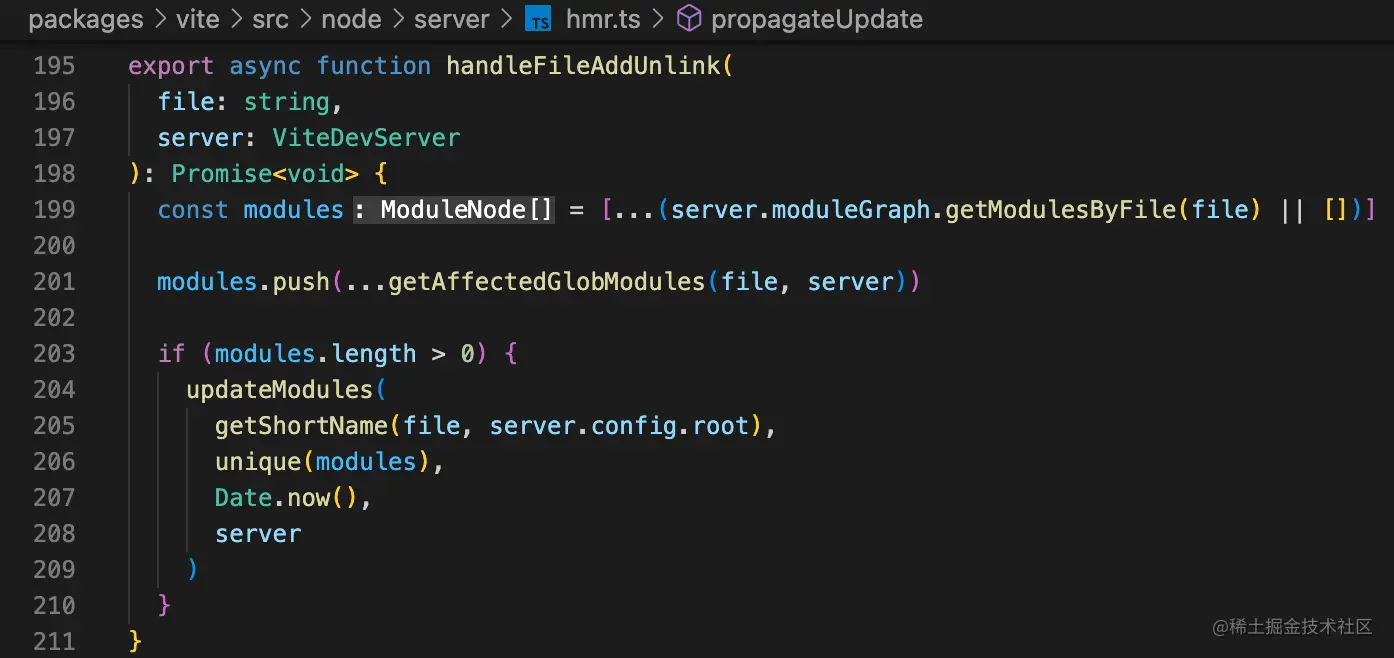Image resolution: width=1394 pixels, height=658 pixels.
Task: Click line number 211 in the gutter
Action: (x=54, y=642)
